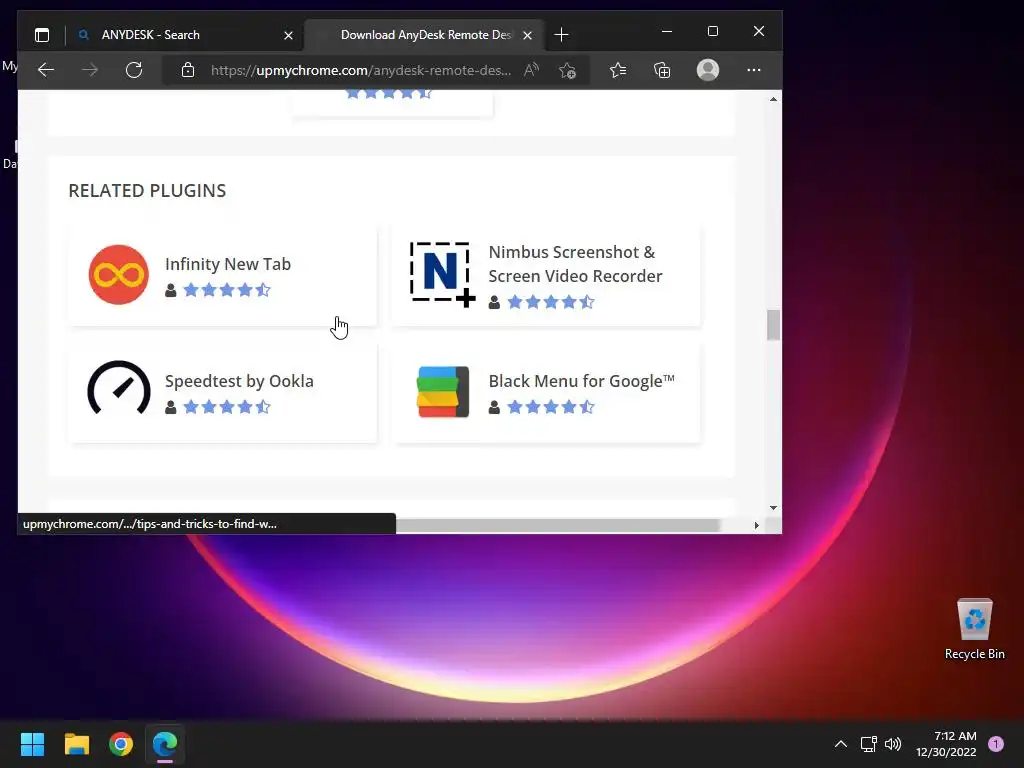This screenshot has width=1024, height=768.
Task: Open the browser profile avatar
Action: 708,70
